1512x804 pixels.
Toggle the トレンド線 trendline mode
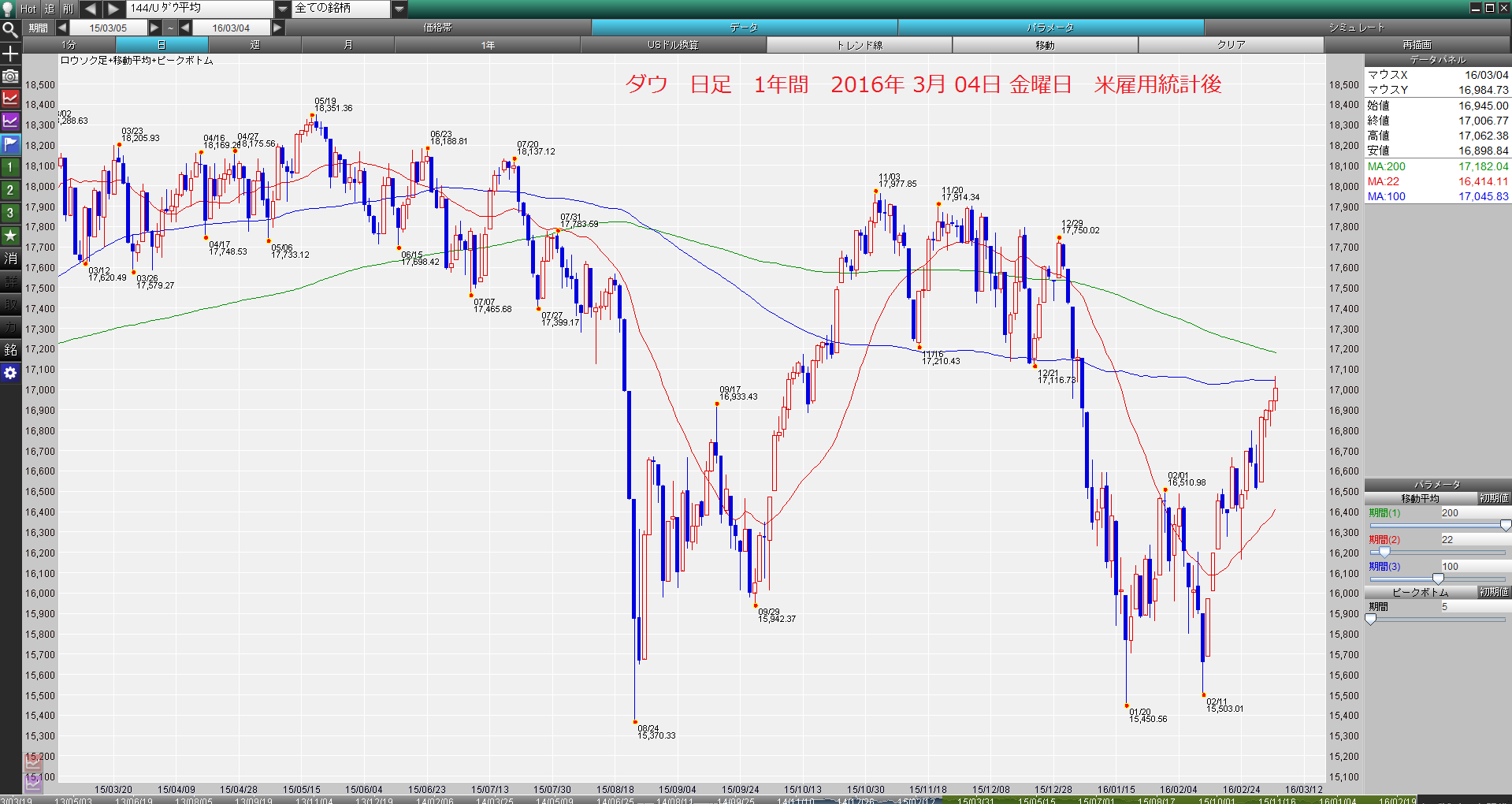pyautogui.click(x=860, y=45)
